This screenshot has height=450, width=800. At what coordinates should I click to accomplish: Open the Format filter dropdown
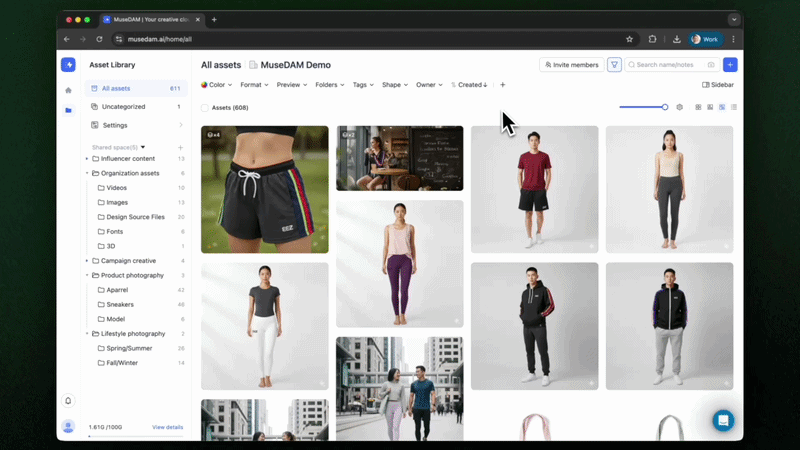pyautogui.click(x=254, y=85)
